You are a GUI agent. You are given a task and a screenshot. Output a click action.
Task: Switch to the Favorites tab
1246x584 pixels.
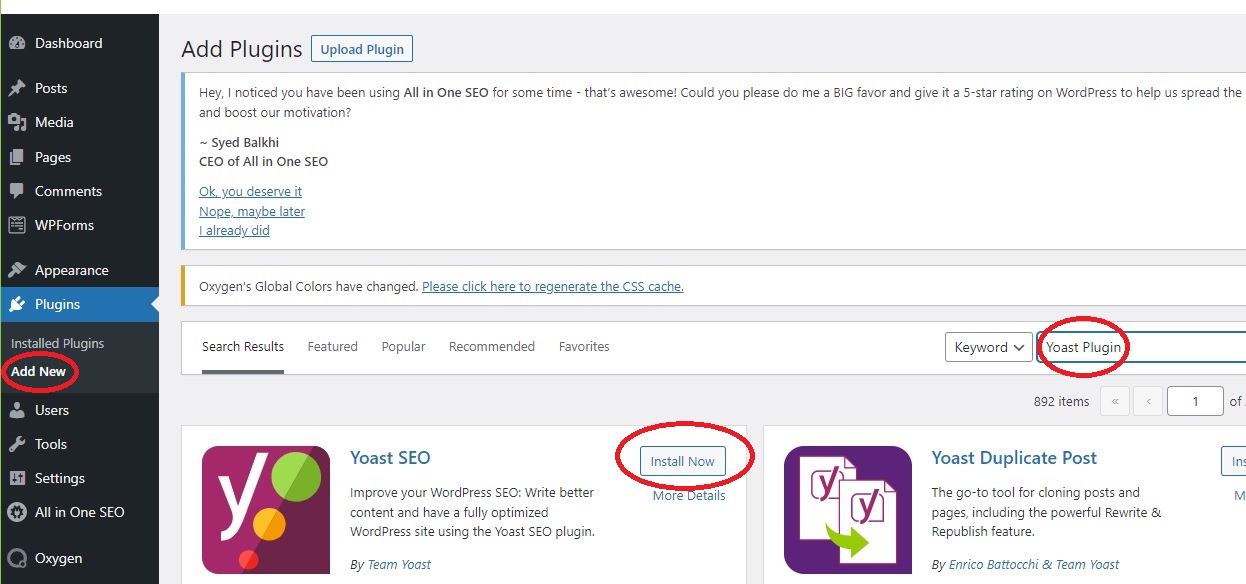coord(584,347)
